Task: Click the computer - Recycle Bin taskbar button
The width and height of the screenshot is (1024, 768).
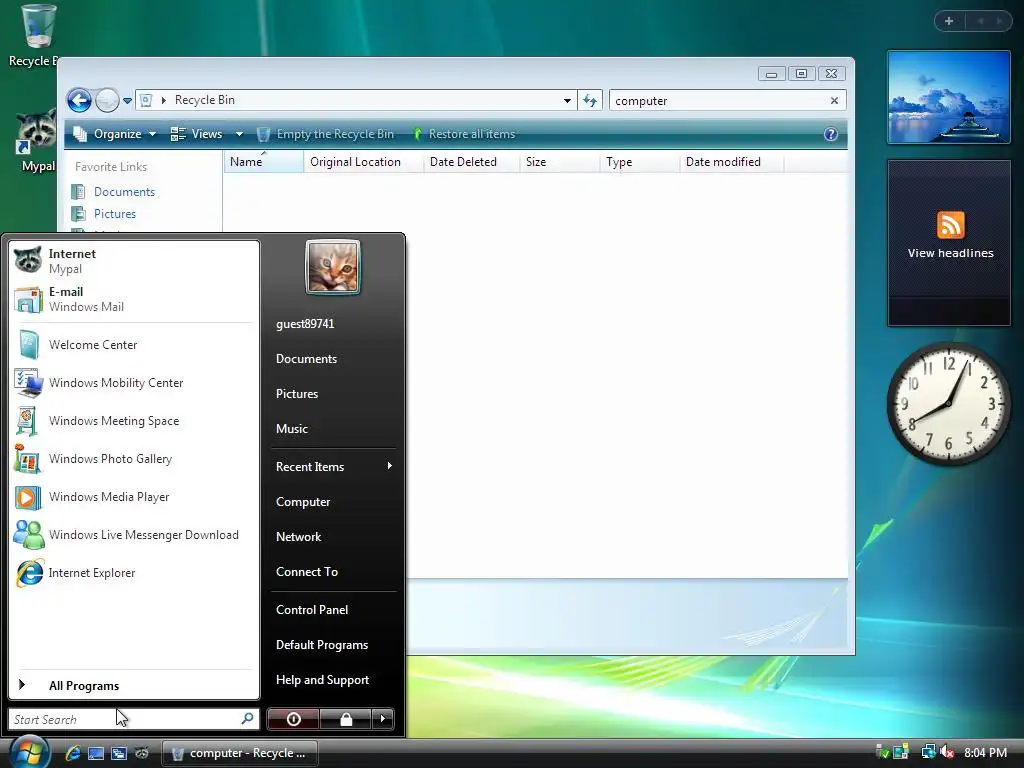Action: pyautogui.click(x=240, y=753)
